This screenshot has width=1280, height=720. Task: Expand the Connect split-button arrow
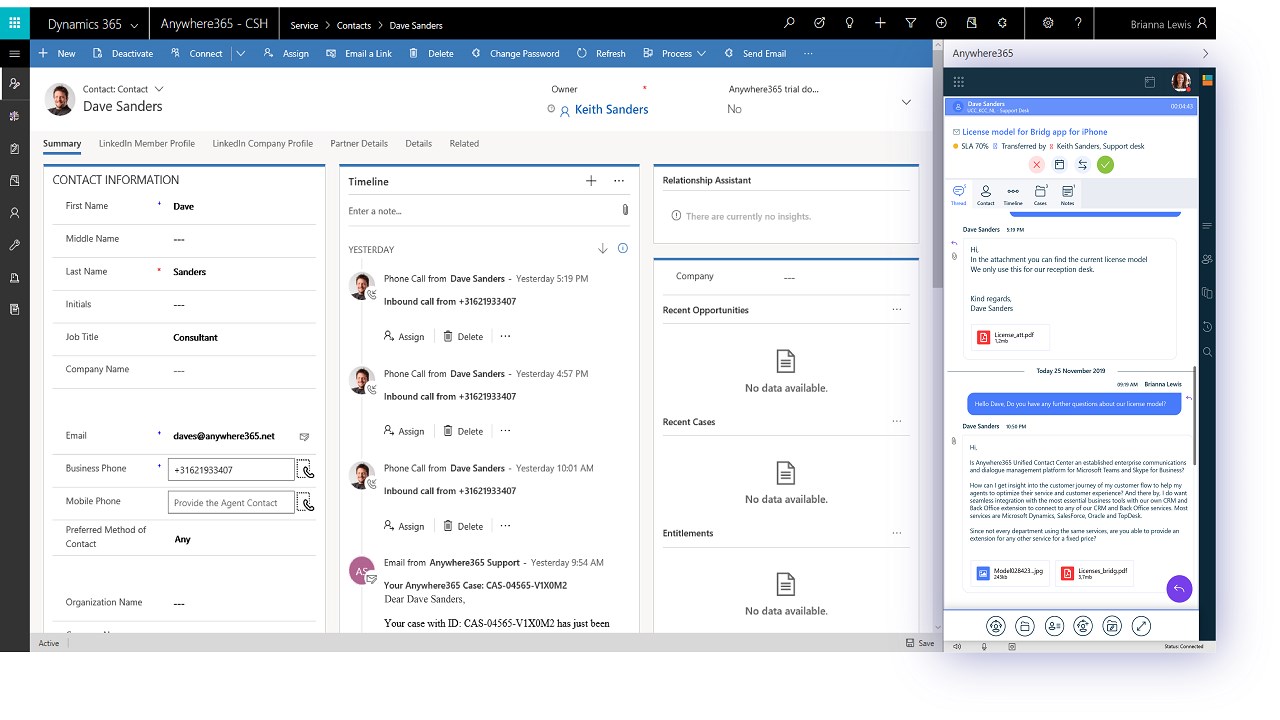(240, 54)
